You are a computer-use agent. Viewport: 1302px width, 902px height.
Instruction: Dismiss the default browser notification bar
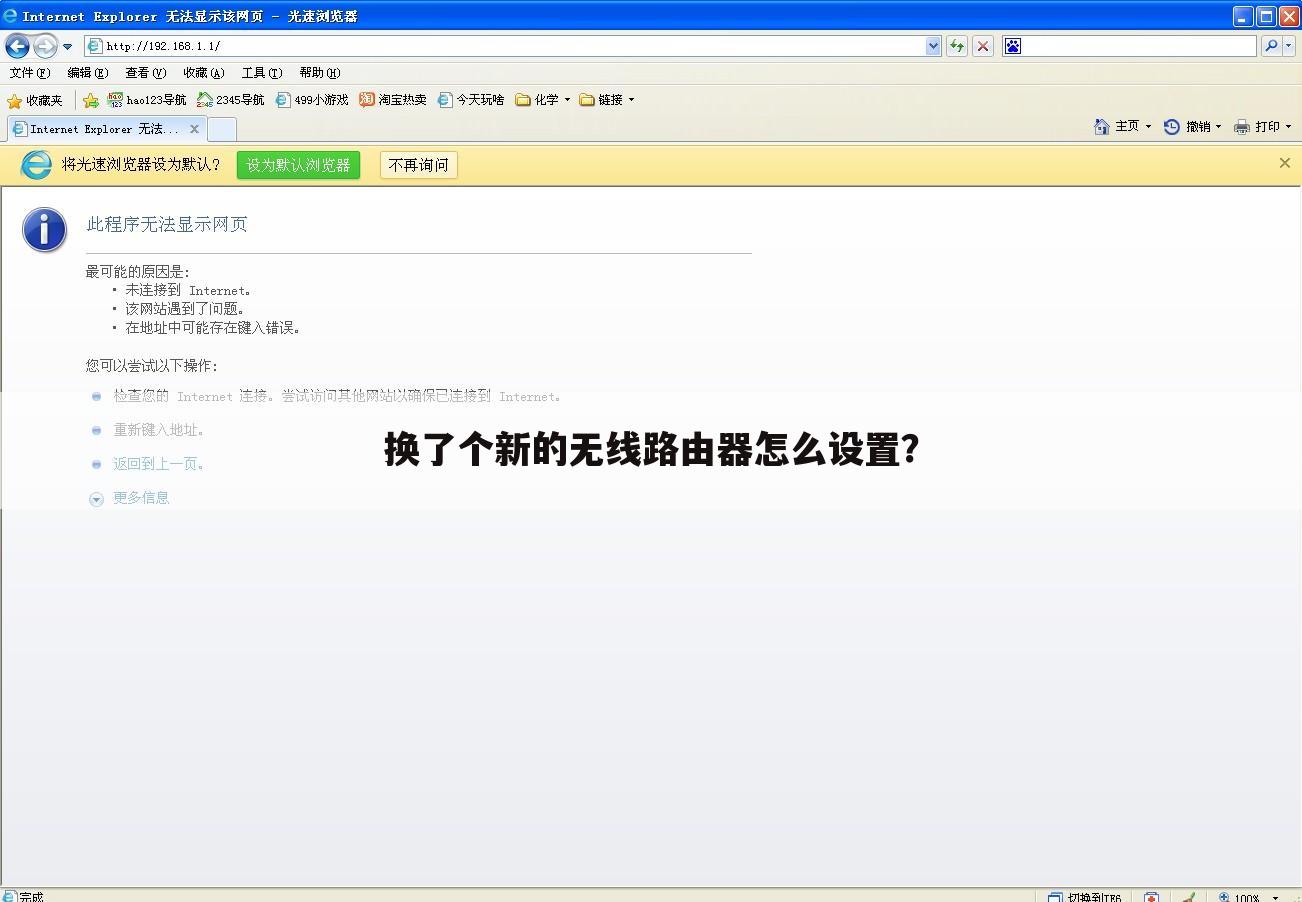(1285, 163)
